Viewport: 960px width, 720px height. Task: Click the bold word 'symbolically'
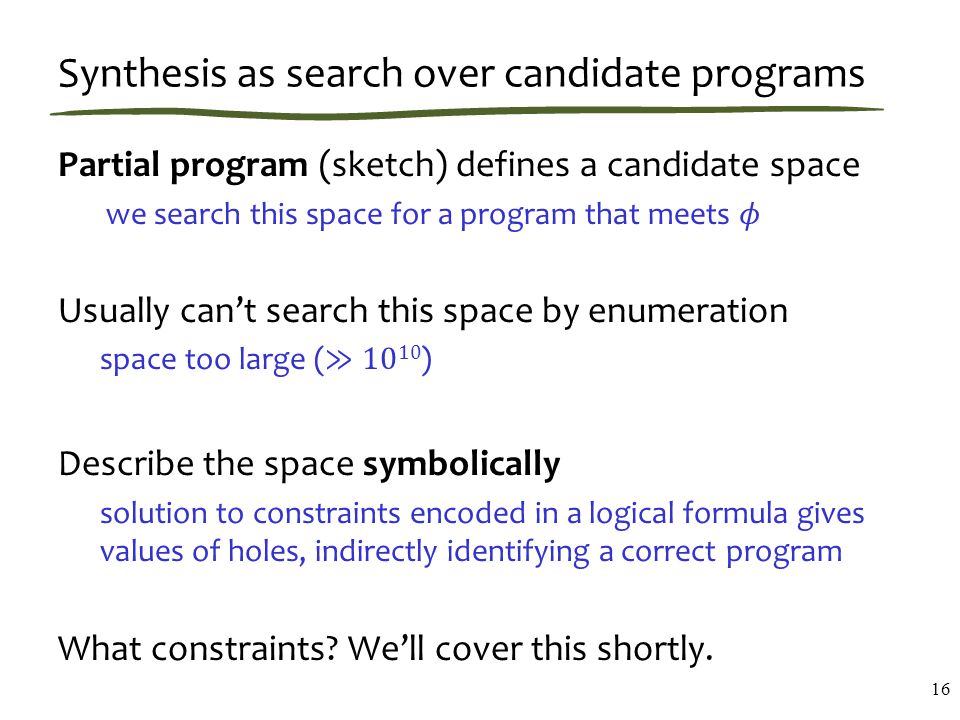(x=462, y=465)
